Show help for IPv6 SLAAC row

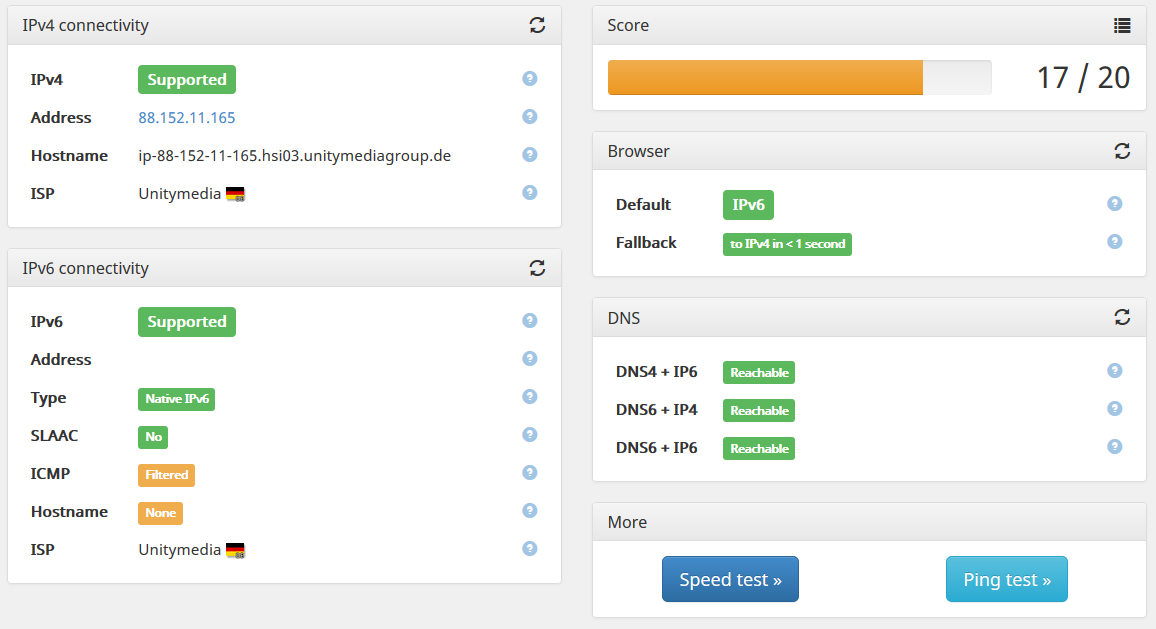pyautogui.click(x=530, y=435)
